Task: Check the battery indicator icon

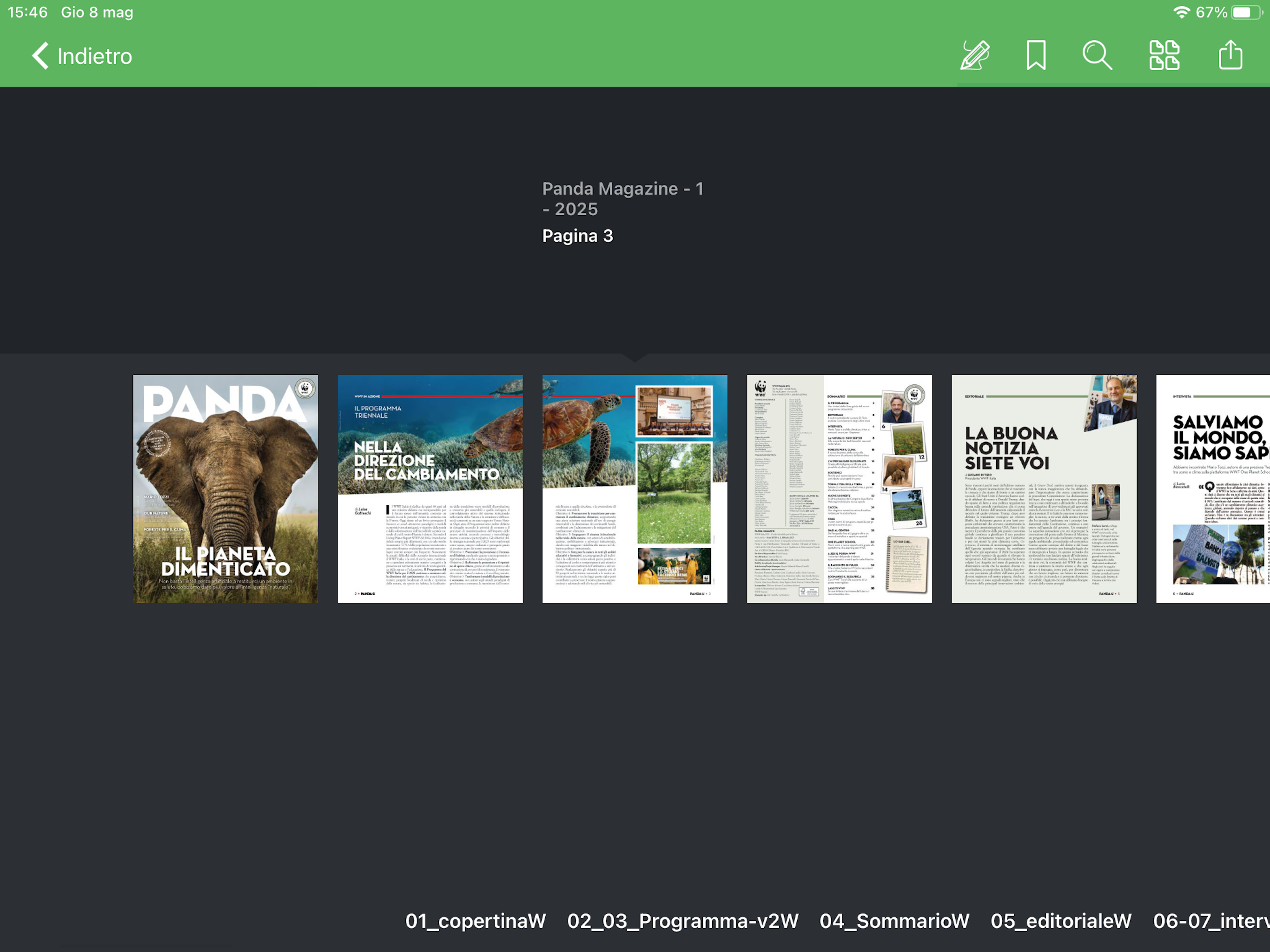Action: (x=1247, y=12)
